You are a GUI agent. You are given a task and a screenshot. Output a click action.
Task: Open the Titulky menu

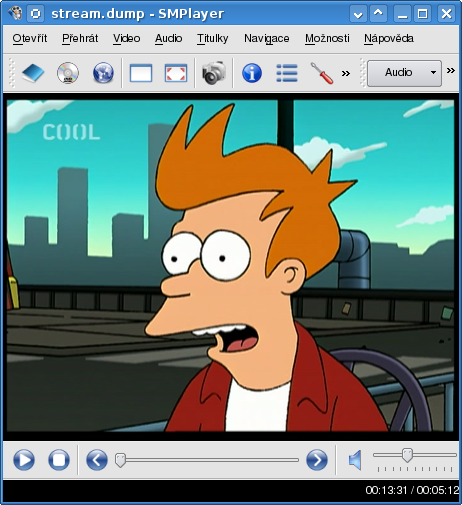point(212,38)
